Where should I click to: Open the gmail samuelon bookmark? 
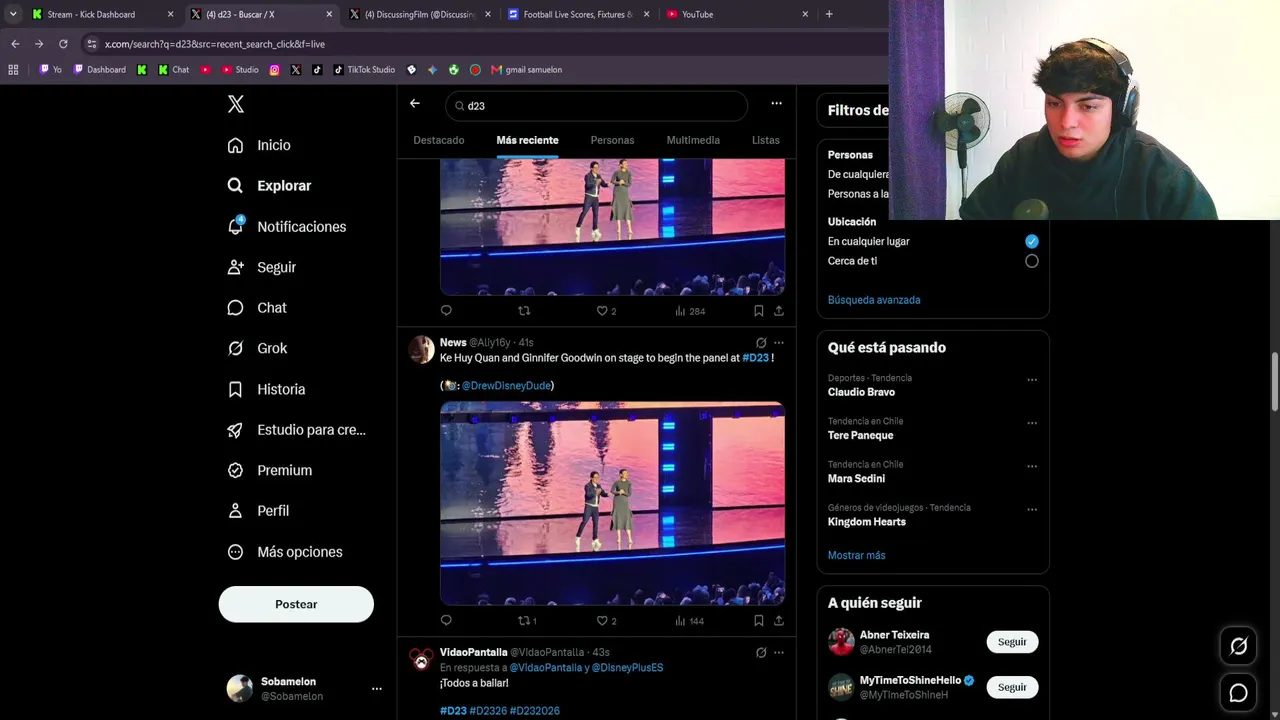527,70
